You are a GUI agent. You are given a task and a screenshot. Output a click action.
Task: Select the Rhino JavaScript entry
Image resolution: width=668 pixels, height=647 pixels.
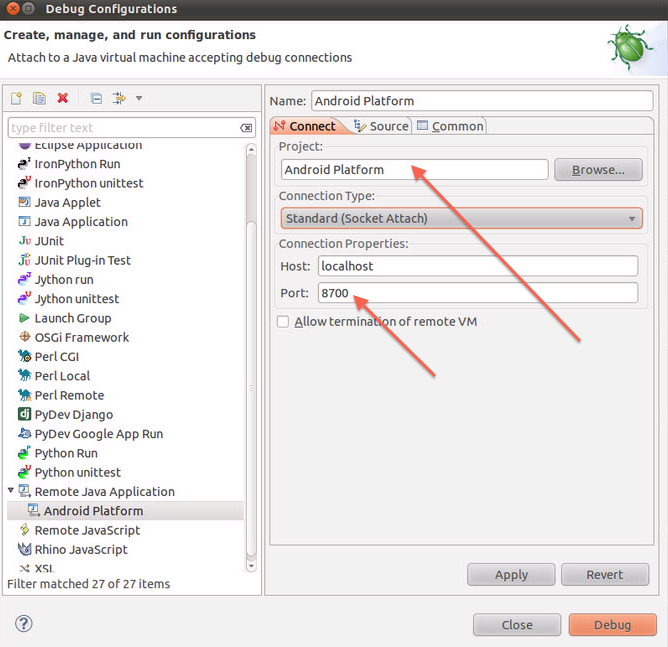(81, 549)
